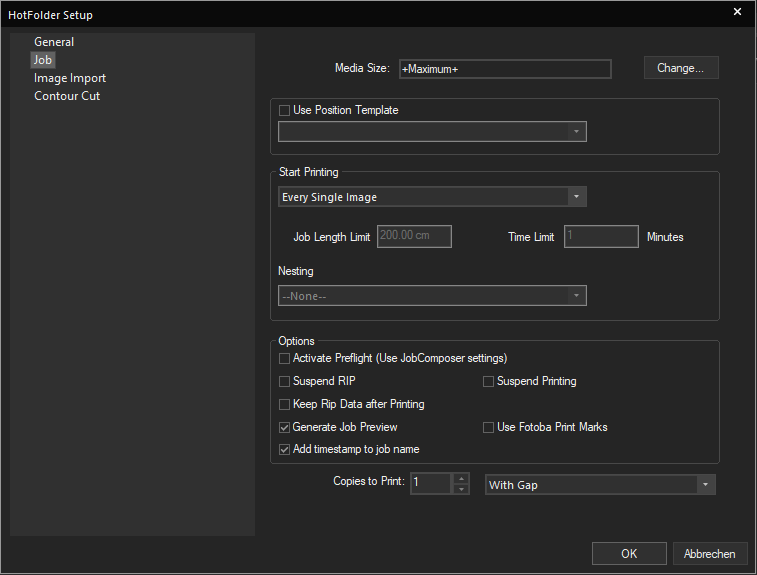Image resolution: width=757 pixels, height=575 pixels.
Task: Click the Job Length Limit field
Action: [x=414, y=237]
